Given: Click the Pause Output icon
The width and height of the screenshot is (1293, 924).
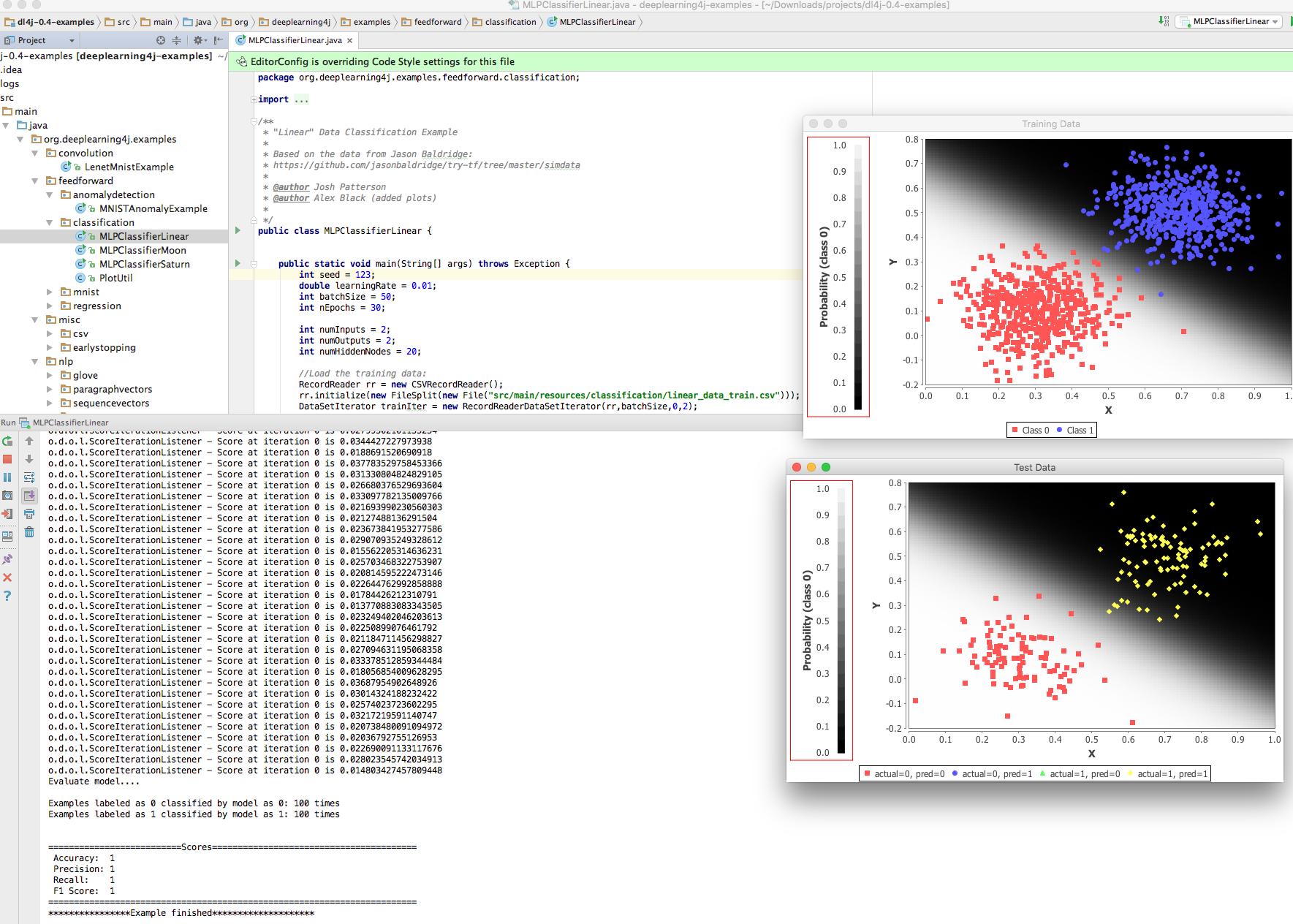Looking at the screenshot, I should tap(7, 477).
